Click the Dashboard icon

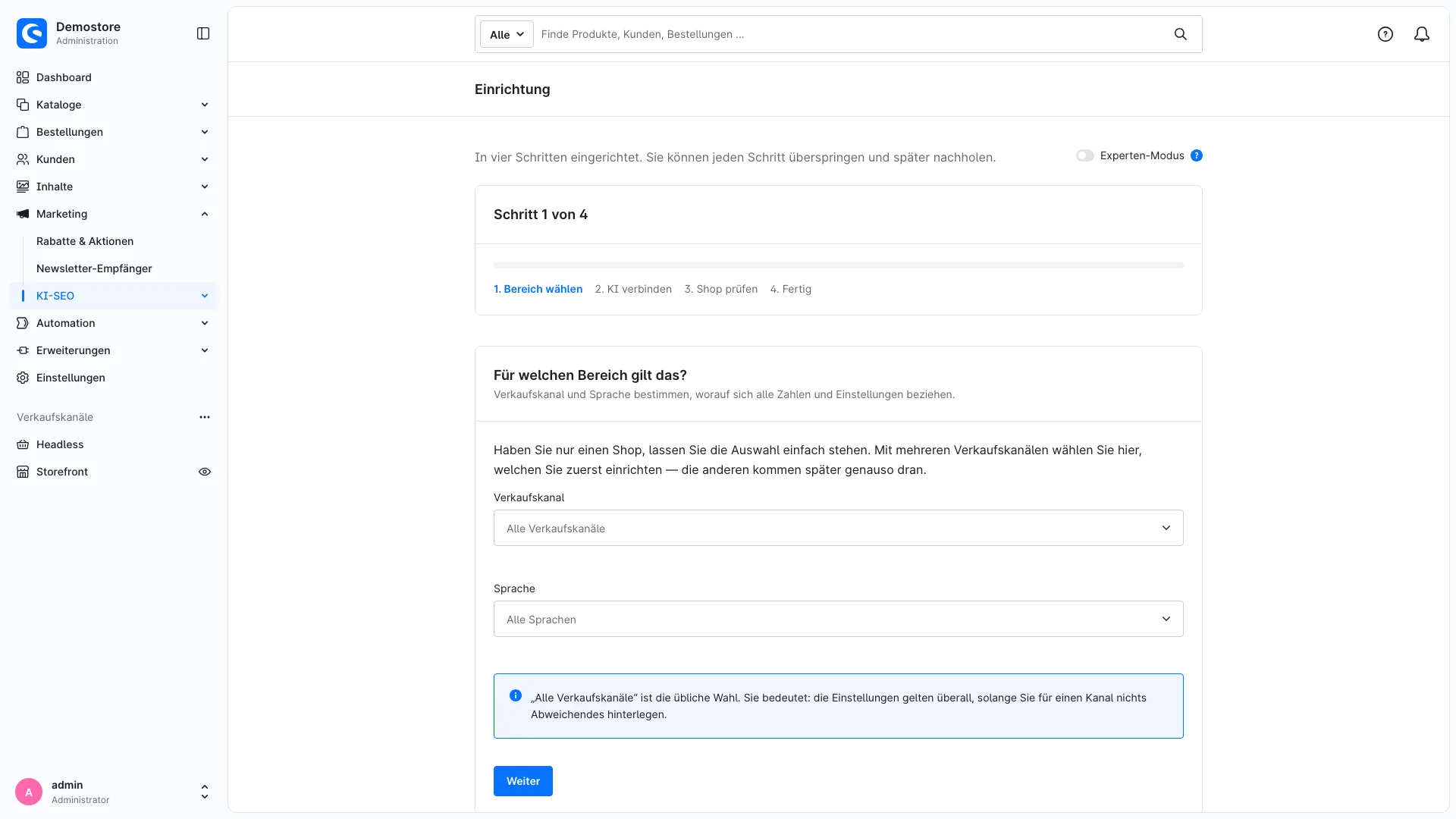point(23,77)
